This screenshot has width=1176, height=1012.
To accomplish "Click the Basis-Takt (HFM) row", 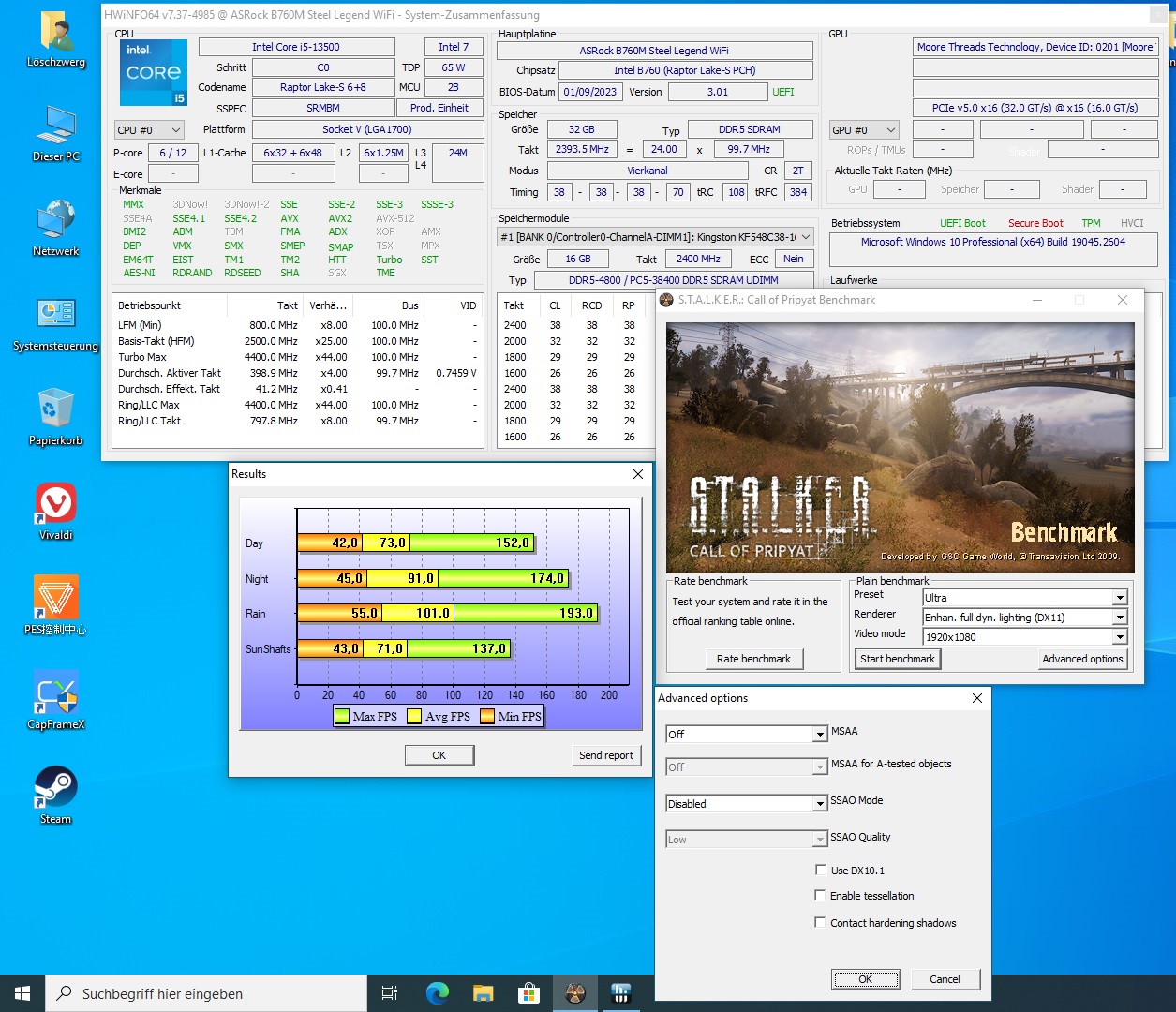I will point(298,341).
